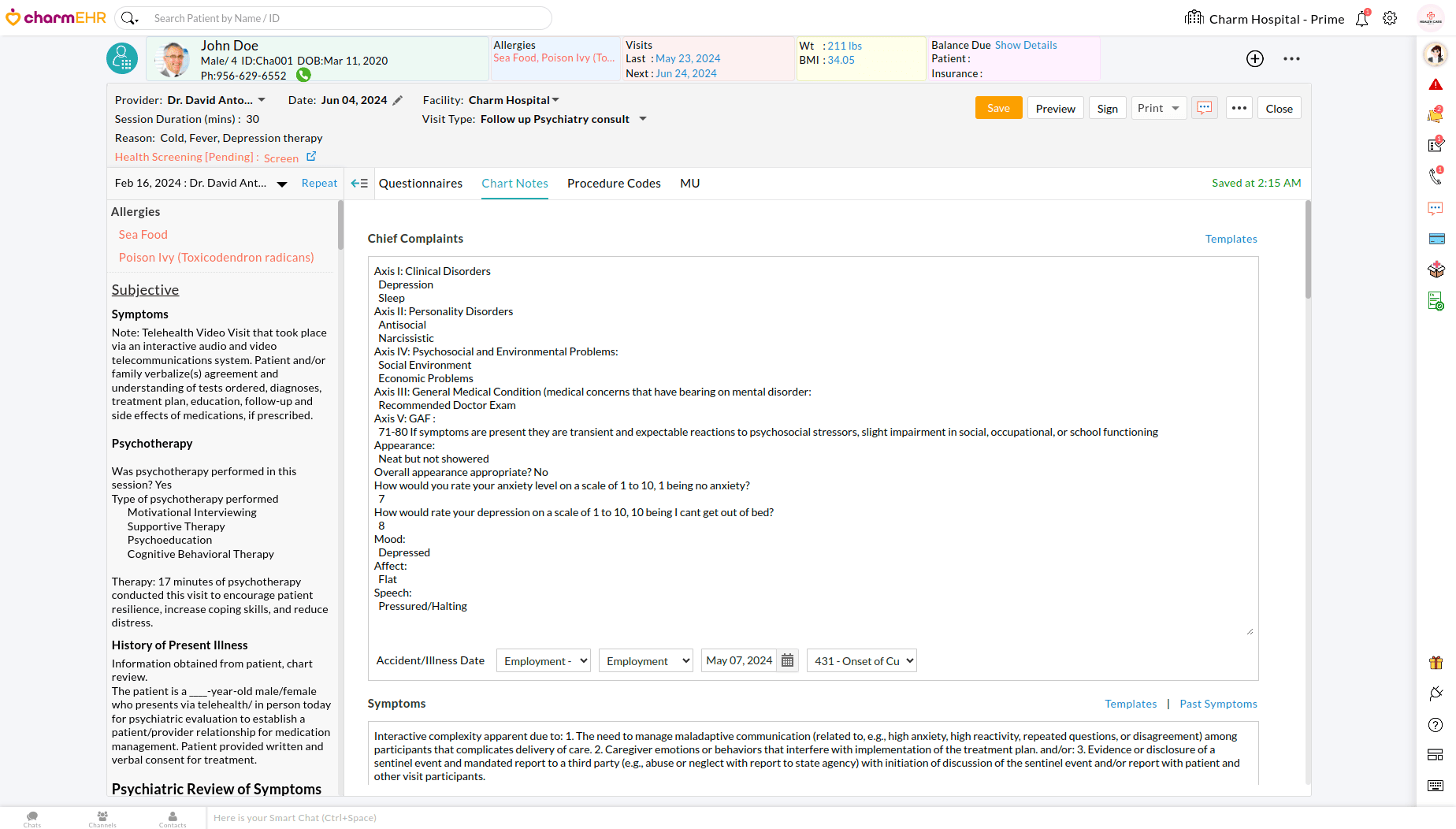
Task: Click the pencil icon to edit date
Action: [x=398, y=100]
